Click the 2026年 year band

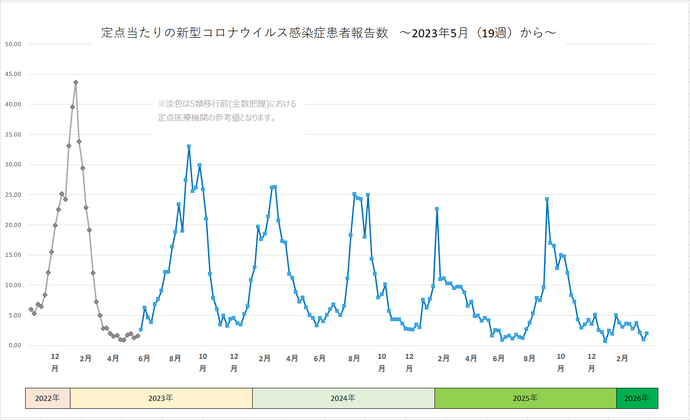(637, 398)
